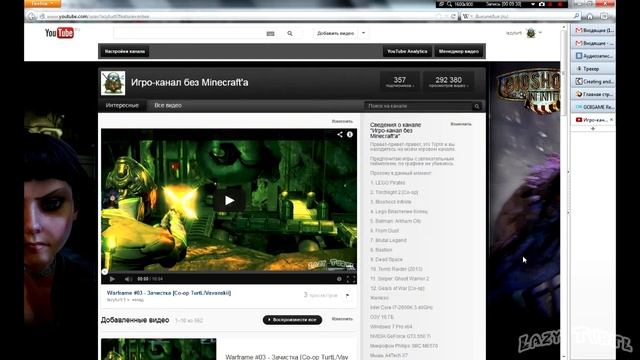Screen dimensions: 640x360
Task: Click the Batman: Arkham City list entry
Action: tap(395, 221)
